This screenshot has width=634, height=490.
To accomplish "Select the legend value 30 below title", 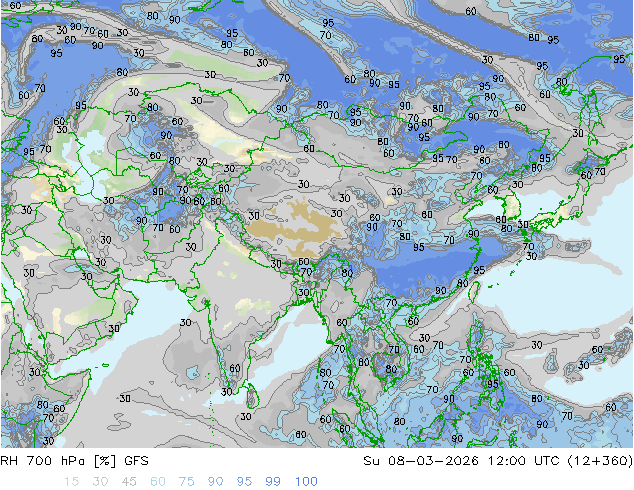I will pos(100,482).
